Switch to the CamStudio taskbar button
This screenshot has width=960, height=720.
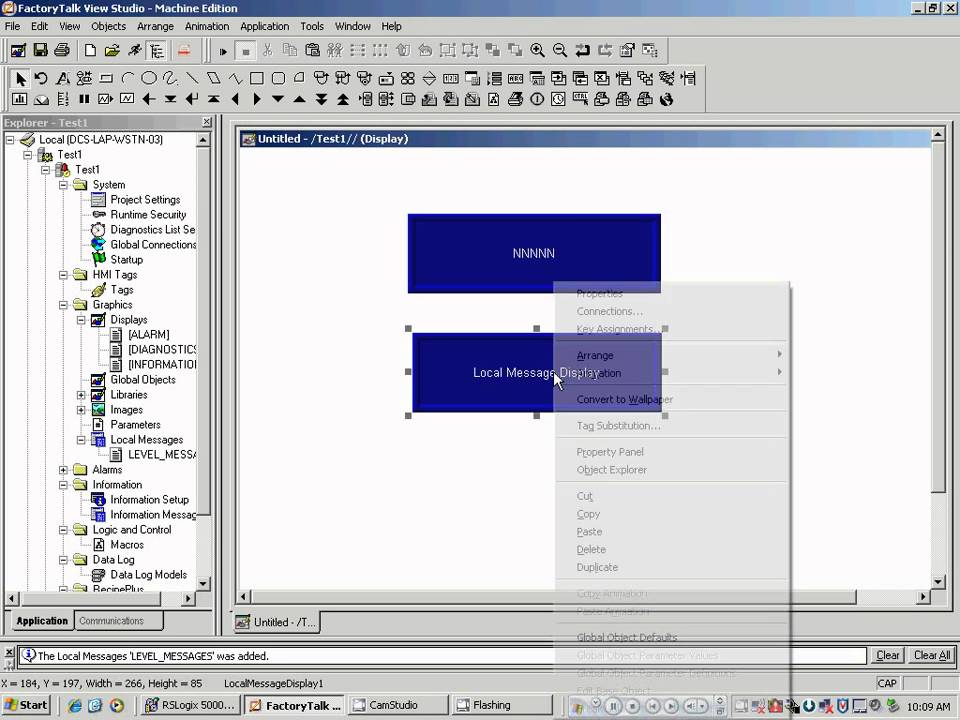point(398,705)
